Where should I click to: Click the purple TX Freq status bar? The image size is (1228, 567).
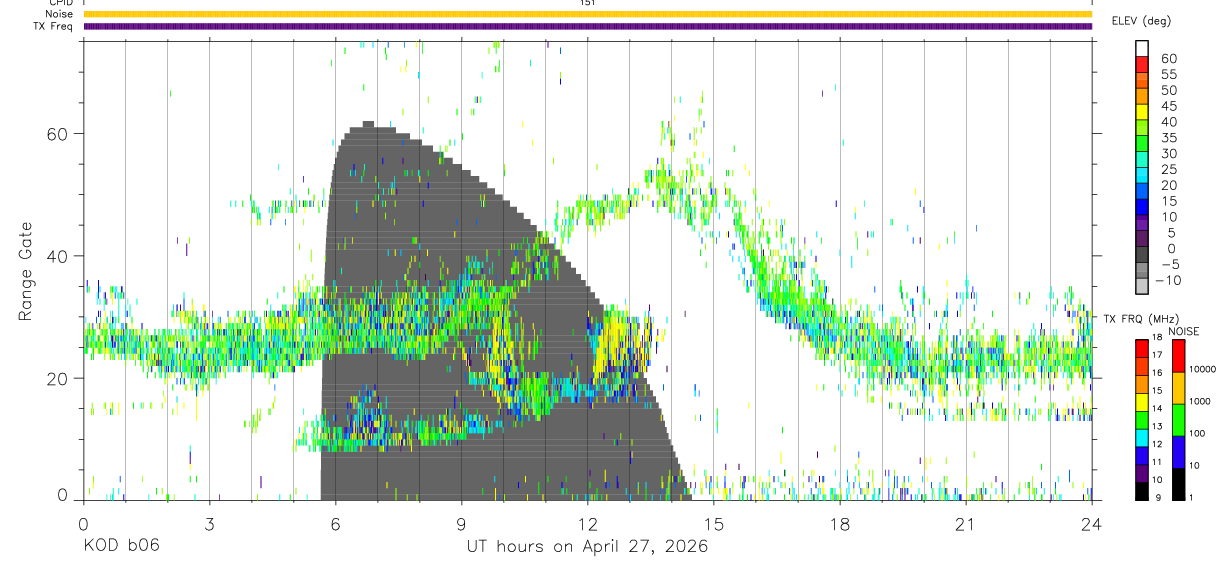pos(587,26)
